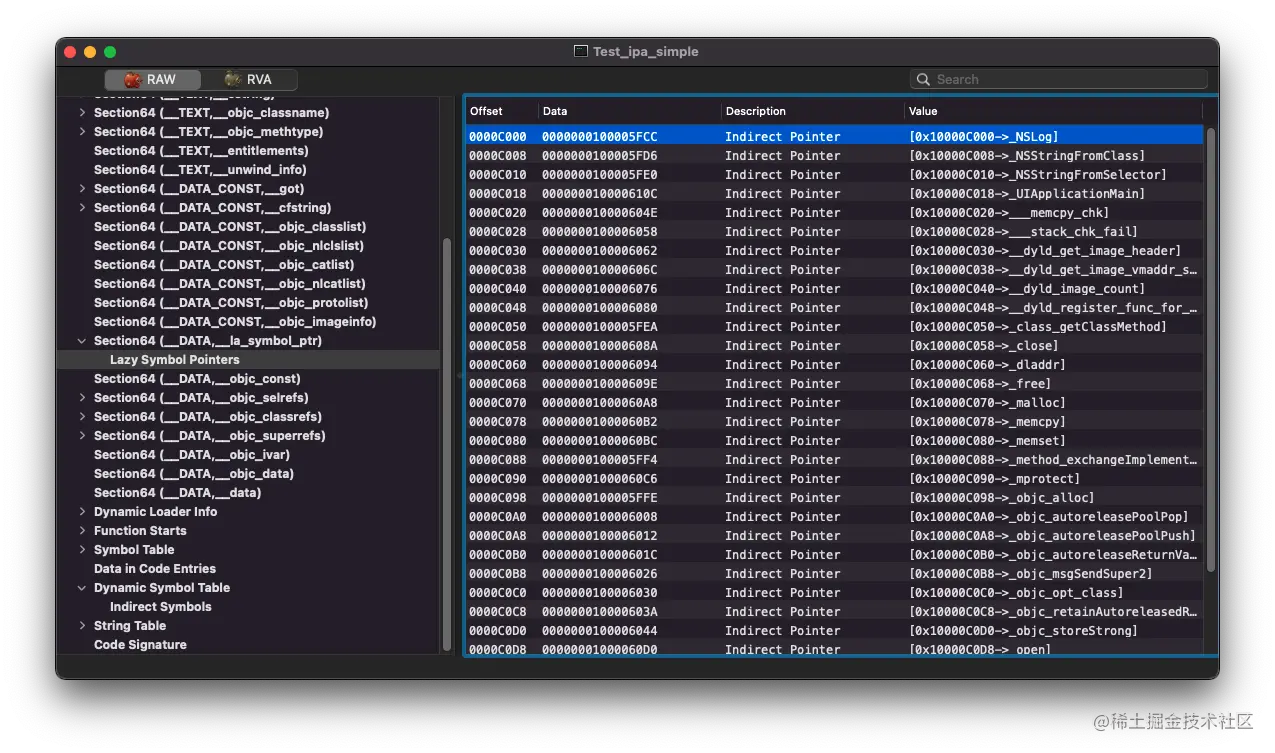Viewport: 1275px width, 753px height.
Task: Select Section64 (__DATA_CONST,__objc_catlist)
Action: click(x=224, y=265)
